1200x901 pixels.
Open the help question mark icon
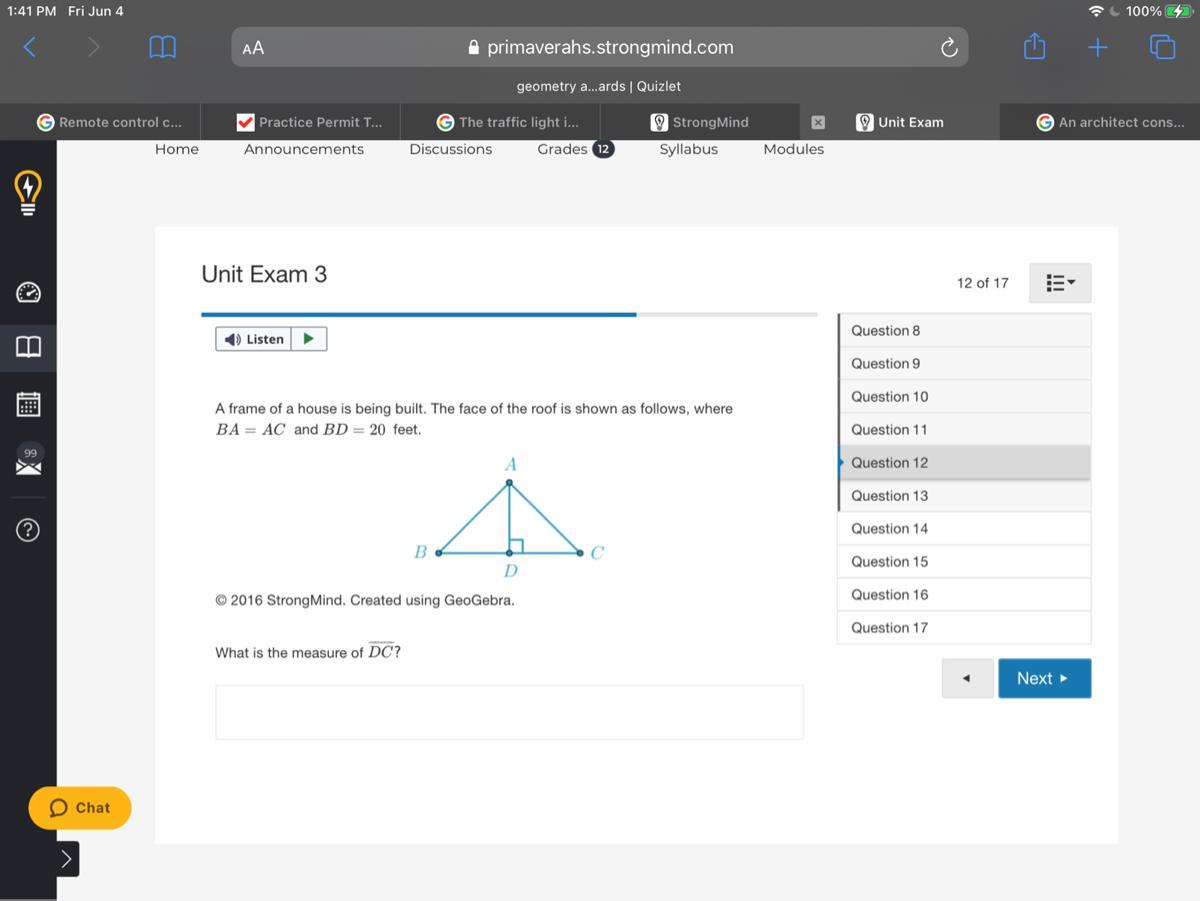coord(28,530)
